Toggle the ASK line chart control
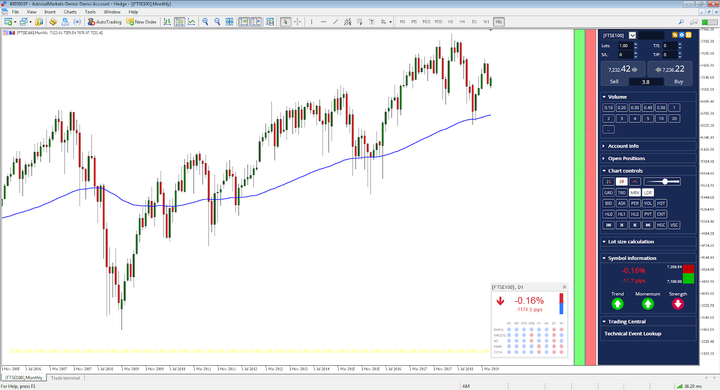 click(621, 203)
